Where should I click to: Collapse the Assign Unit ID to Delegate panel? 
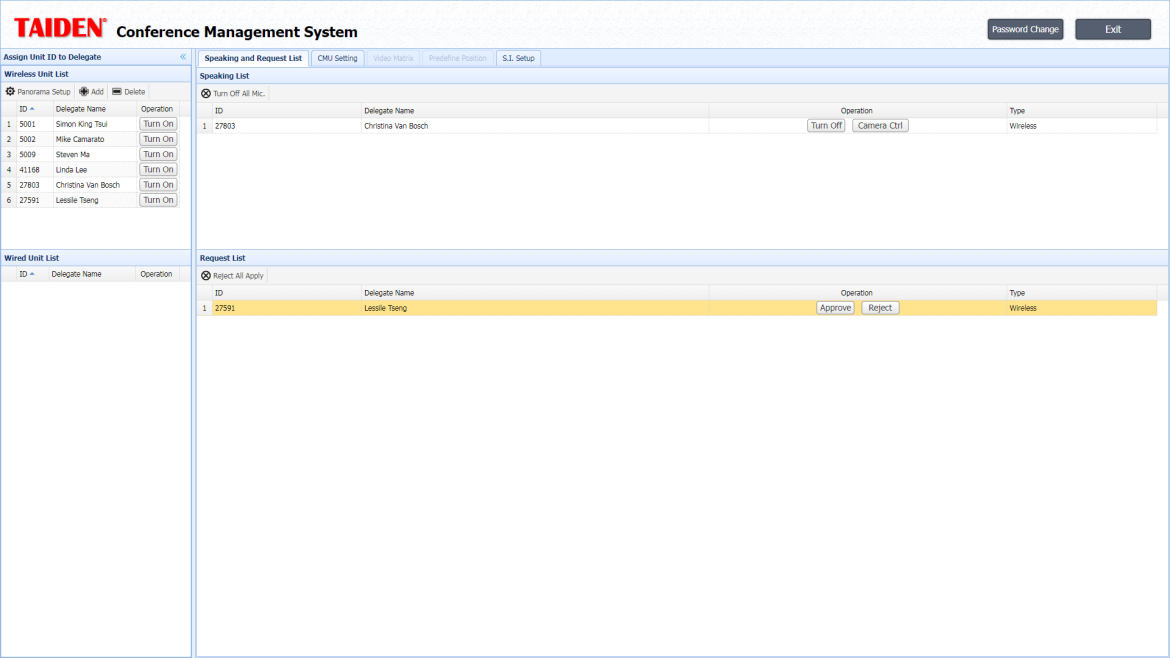(x=183, y=57)
